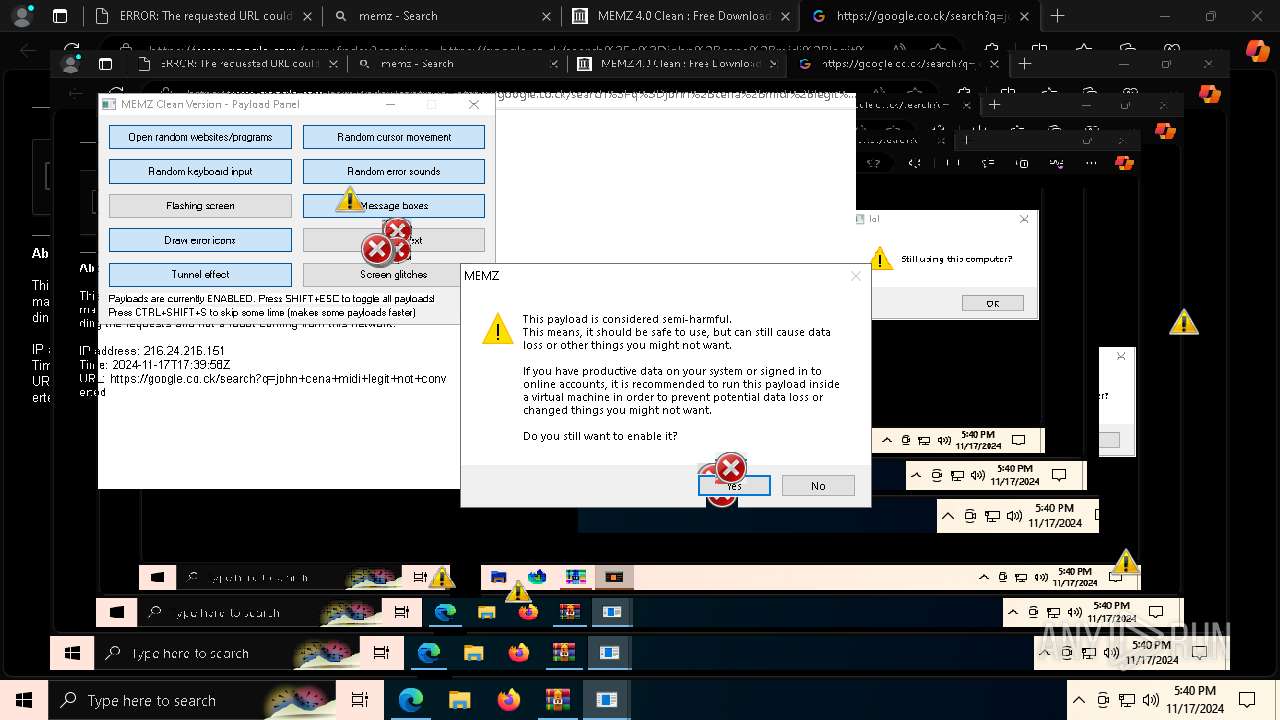Close the memz - Search tab in top window
The height and width of the screenshot is (720, 1280).
[x=546, y=16]
